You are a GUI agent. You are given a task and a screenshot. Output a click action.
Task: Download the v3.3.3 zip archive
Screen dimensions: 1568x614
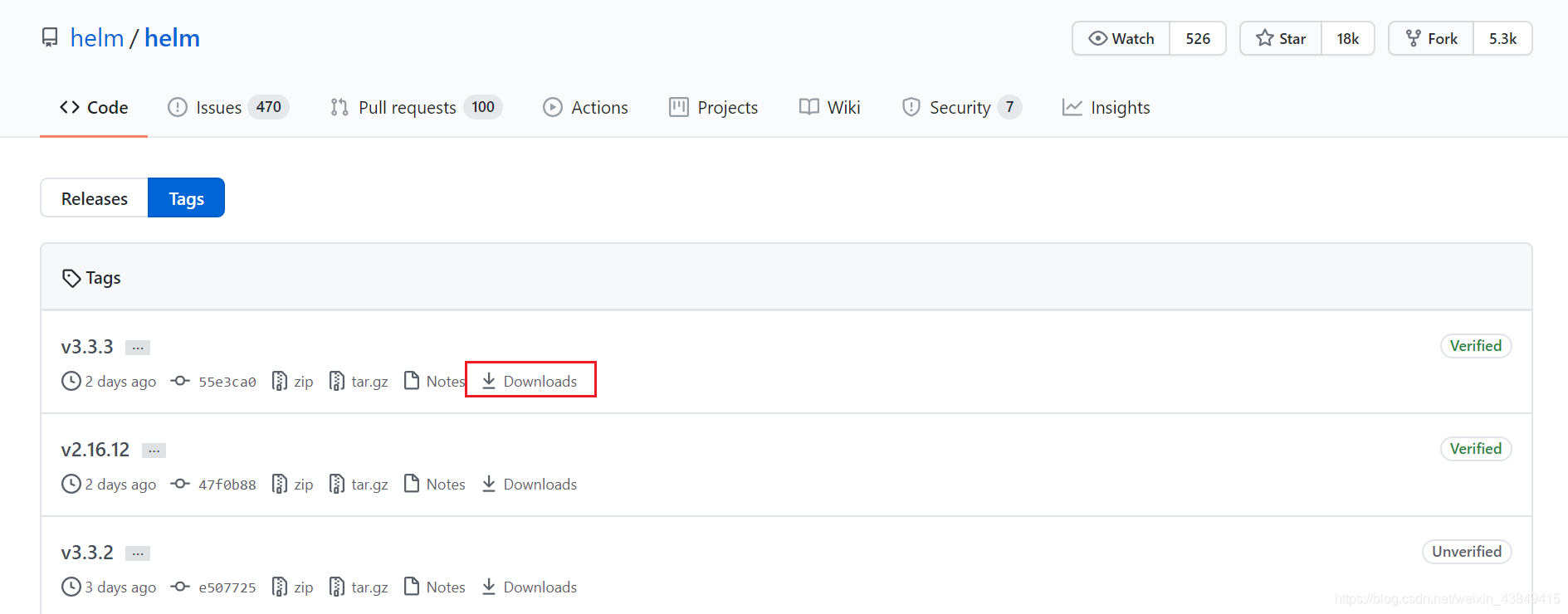coord(293,381)
